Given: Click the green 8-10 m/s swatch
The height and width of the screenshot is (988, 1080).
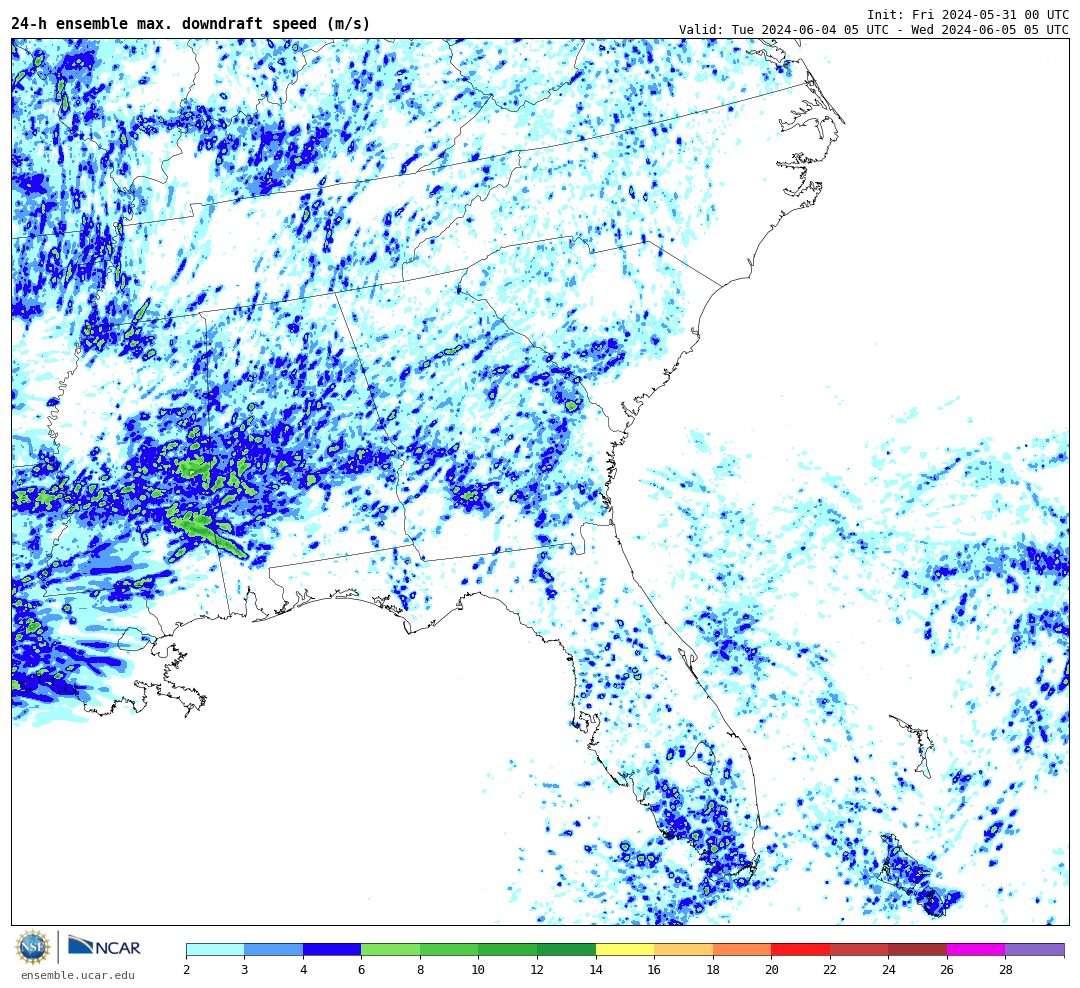Looking at the screenshot, I should [449, 949].
